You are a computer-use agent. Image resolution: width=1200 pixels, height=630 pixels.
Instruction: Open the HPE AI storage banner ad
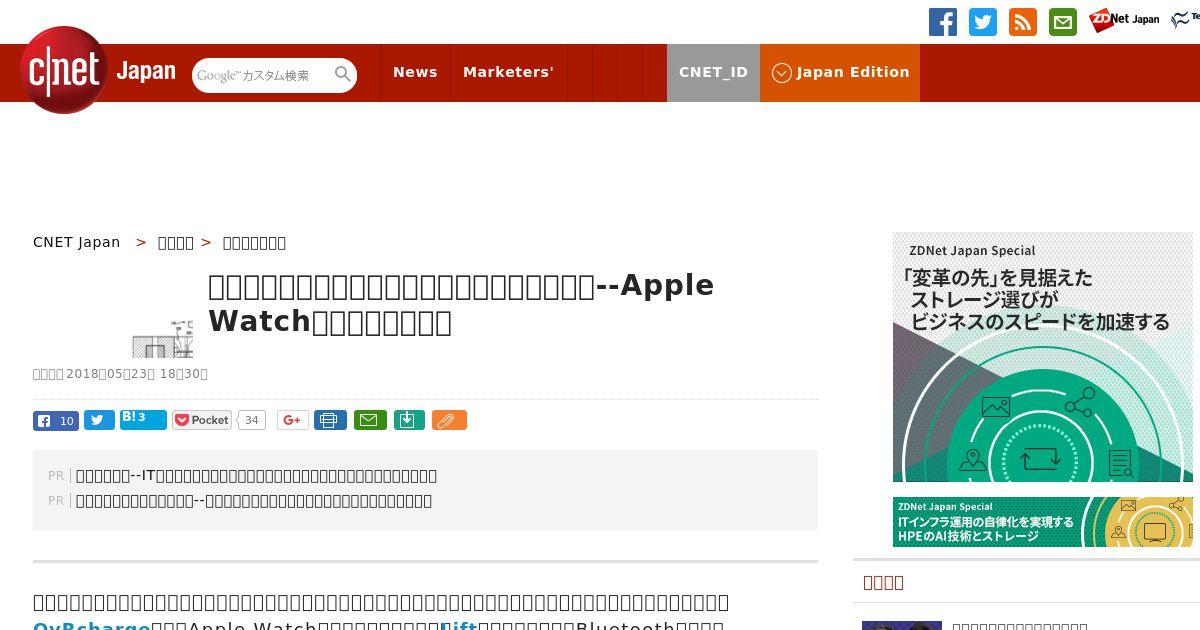[x=1043, y=522]
